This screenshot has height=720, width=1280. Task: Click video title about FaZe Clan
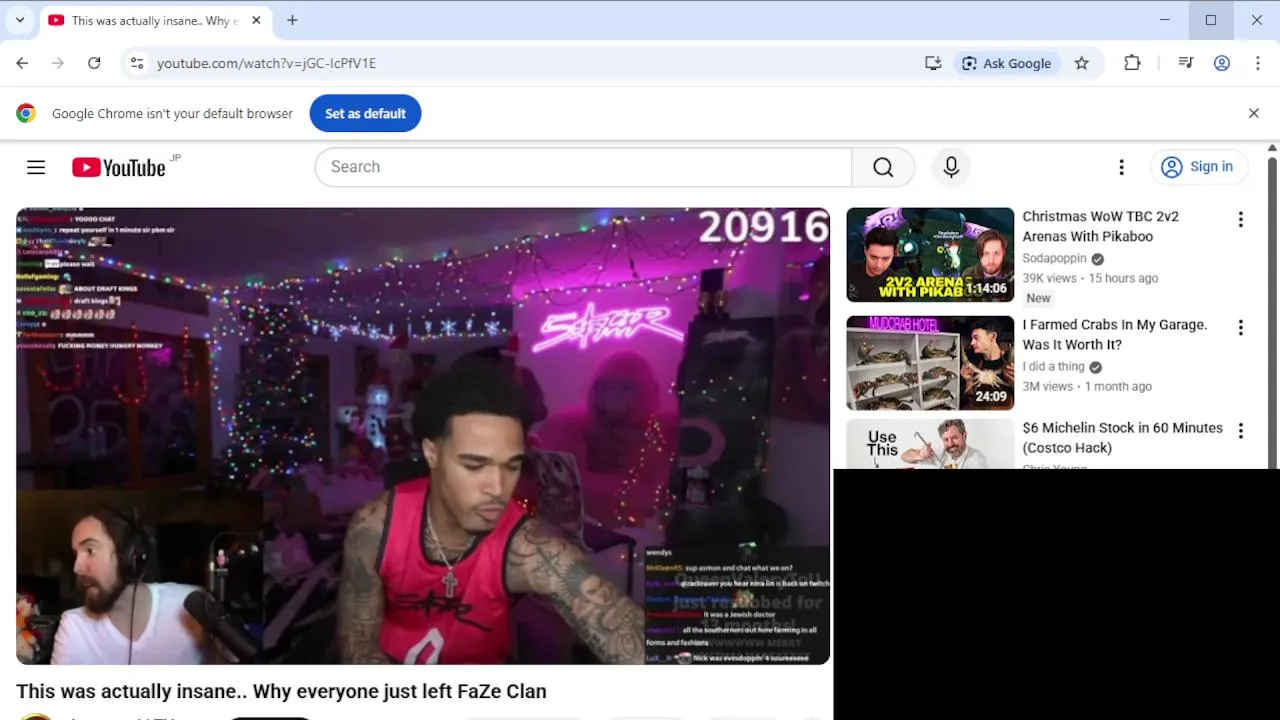(x=281, y=691)
